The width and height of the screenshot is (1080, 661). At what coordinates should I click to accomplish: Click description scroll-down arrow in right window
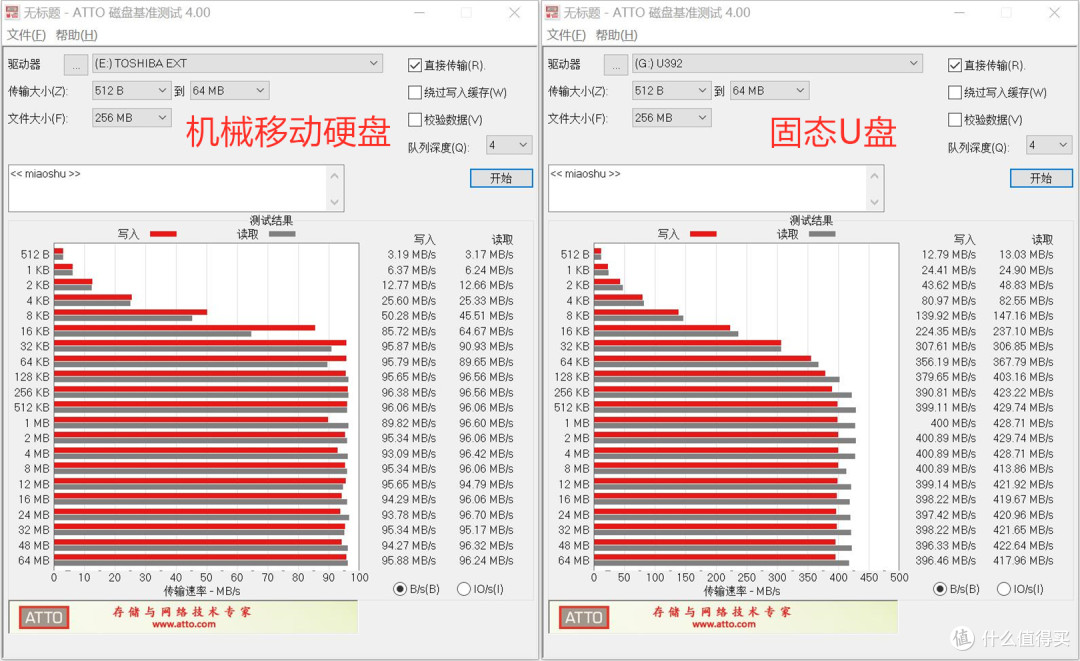tap(875, 202)
